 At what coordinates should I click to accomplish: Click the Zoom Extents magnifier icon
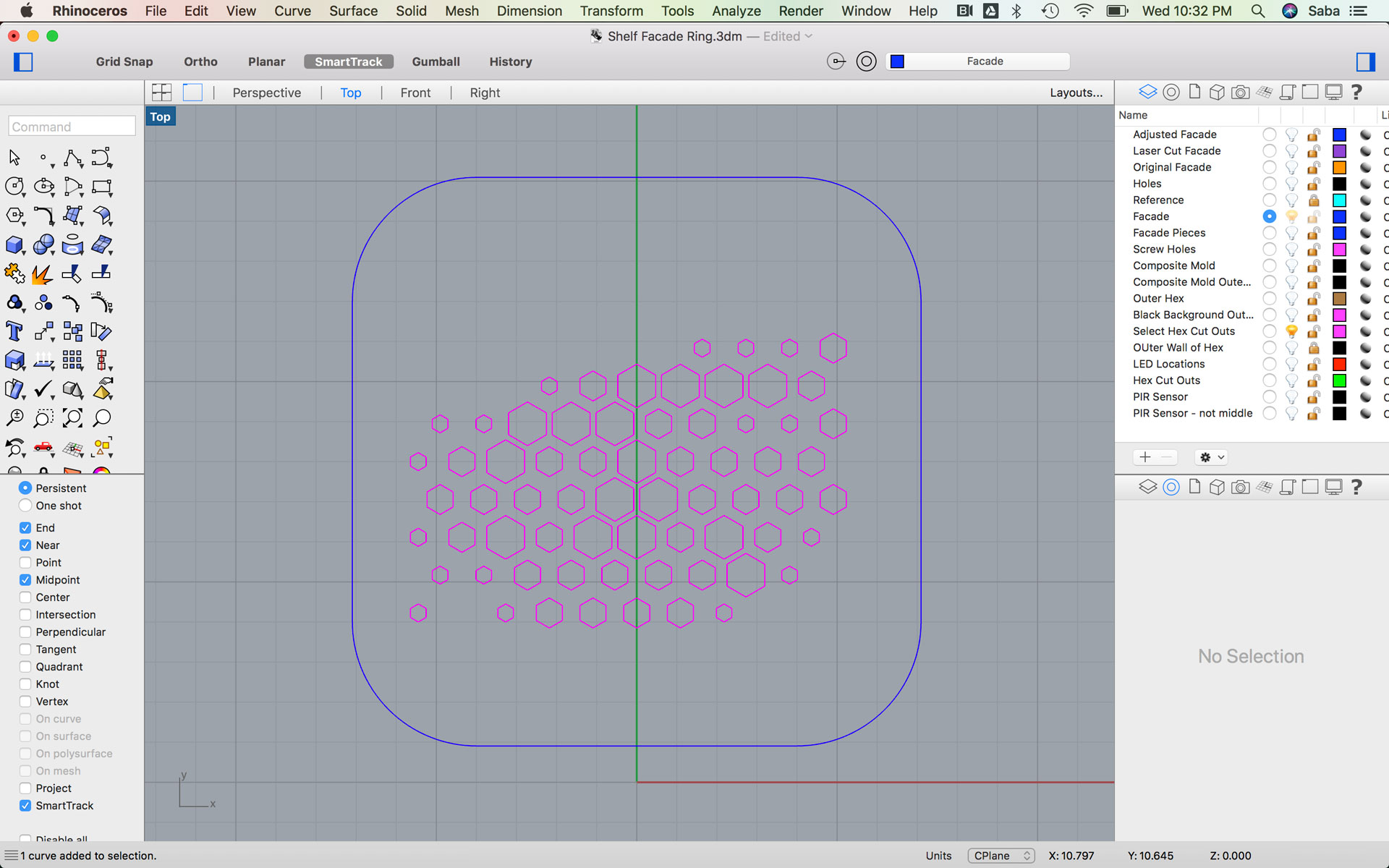coord(72,418)
